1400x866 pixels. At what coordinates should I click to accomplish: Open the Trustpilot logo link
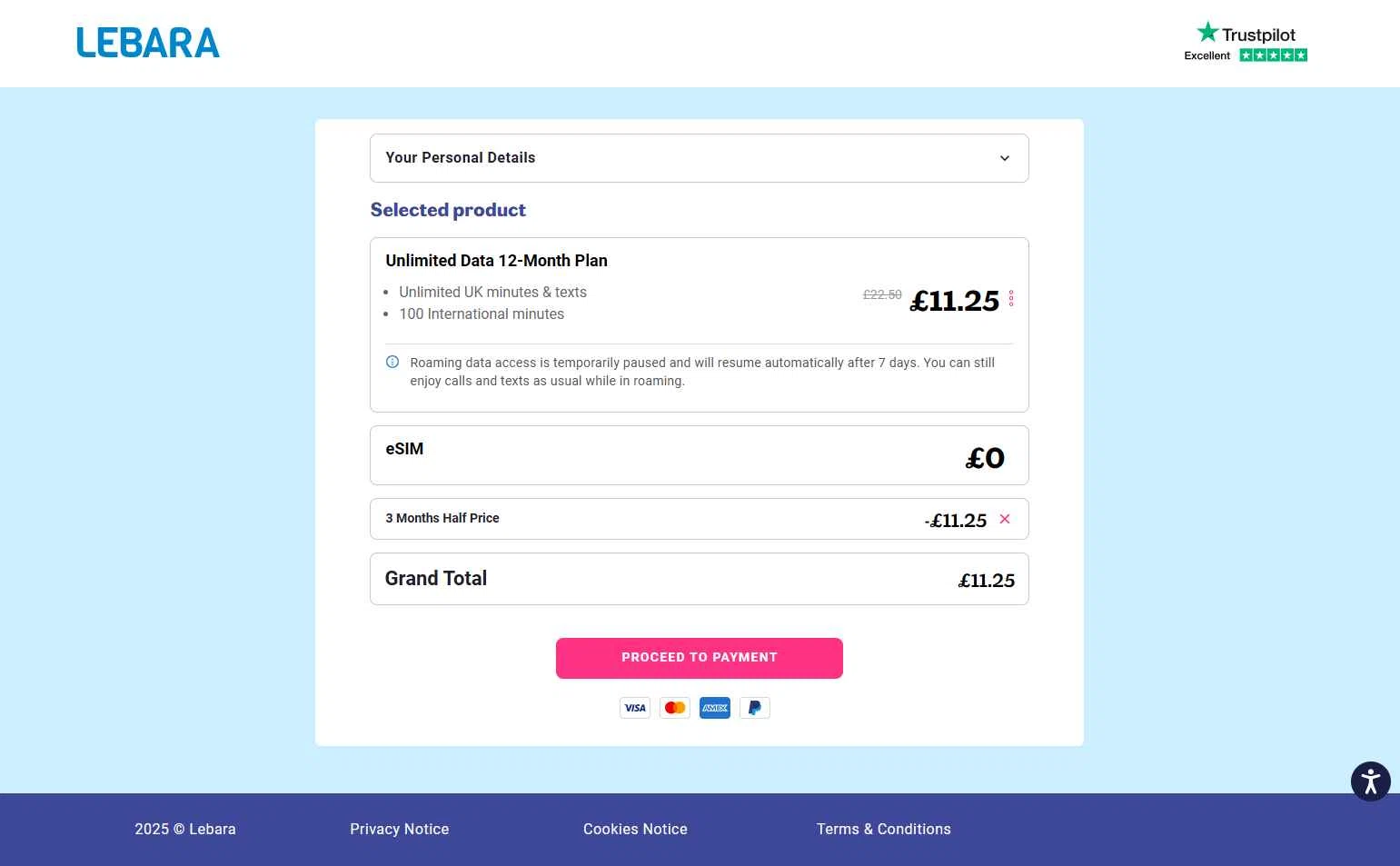(x=1246, y=34)
